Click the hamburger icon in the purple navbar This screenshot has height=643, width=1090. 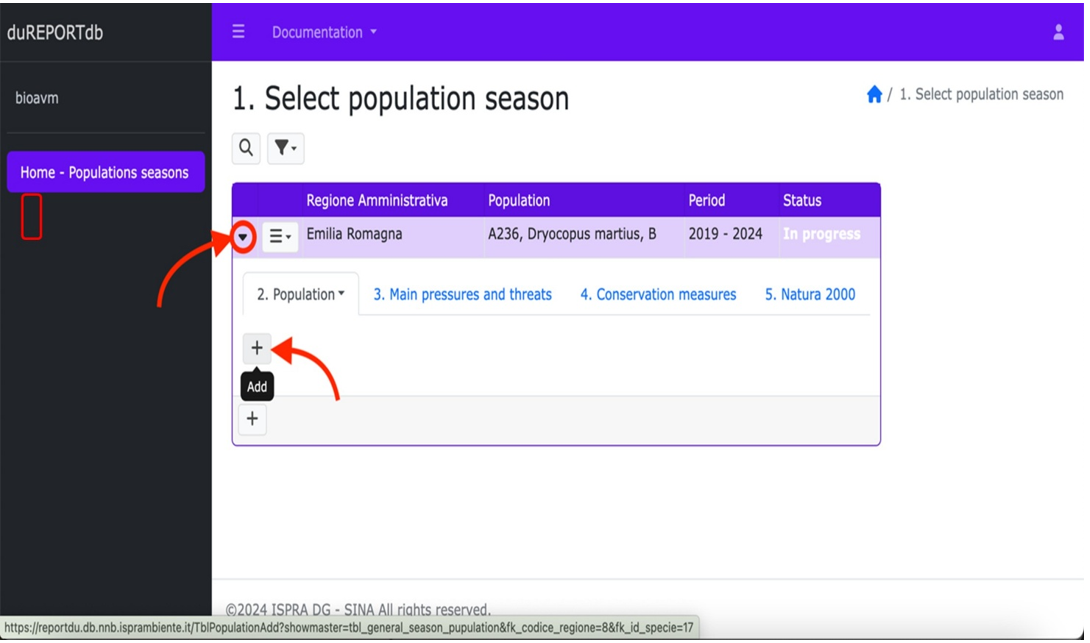tap(238, 31)
